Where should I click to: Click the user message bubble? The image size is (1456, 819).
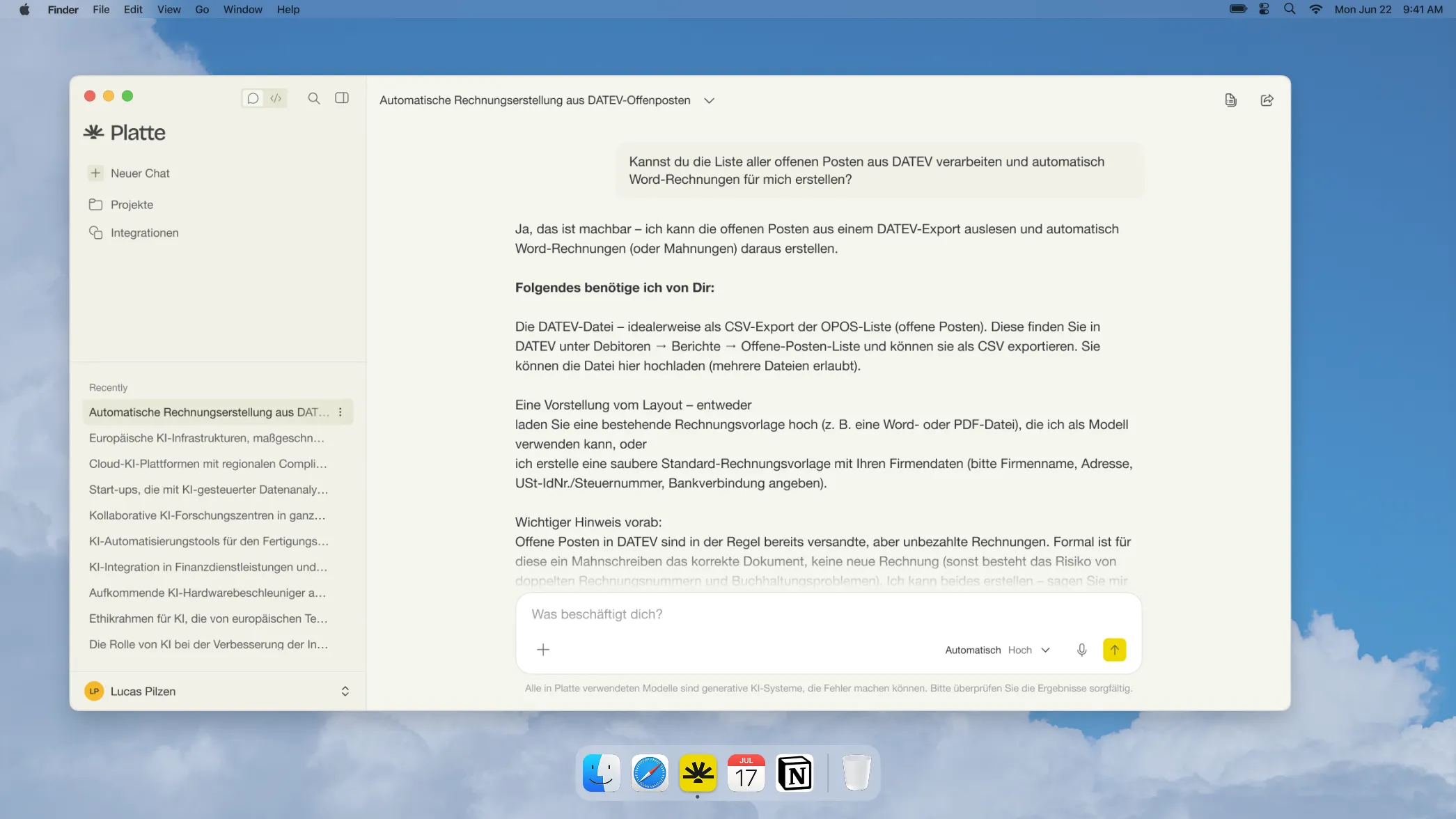[x=879, y=171]
